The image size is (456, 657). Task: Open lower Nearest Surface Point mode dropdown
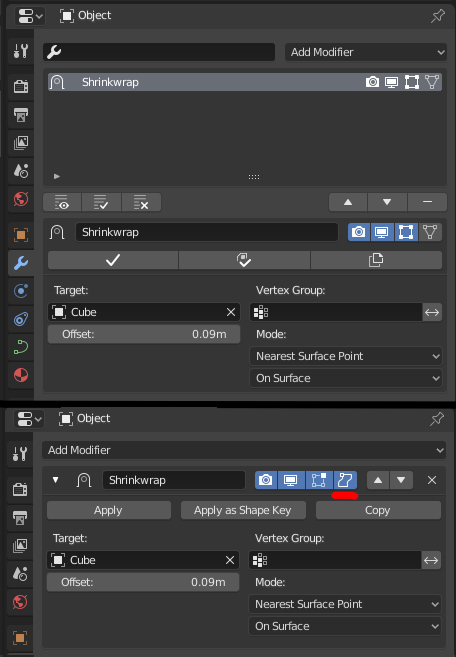(345, 604)
